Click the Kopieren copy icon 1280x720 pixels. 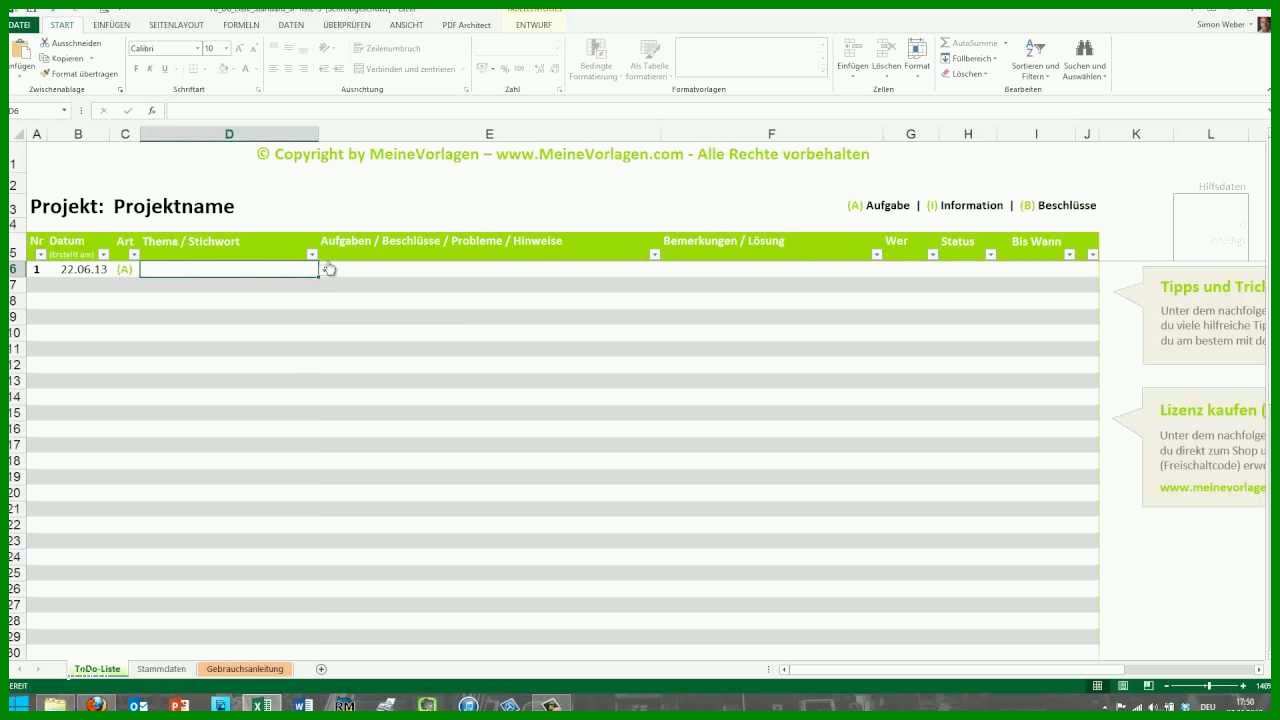pos(45,58)
